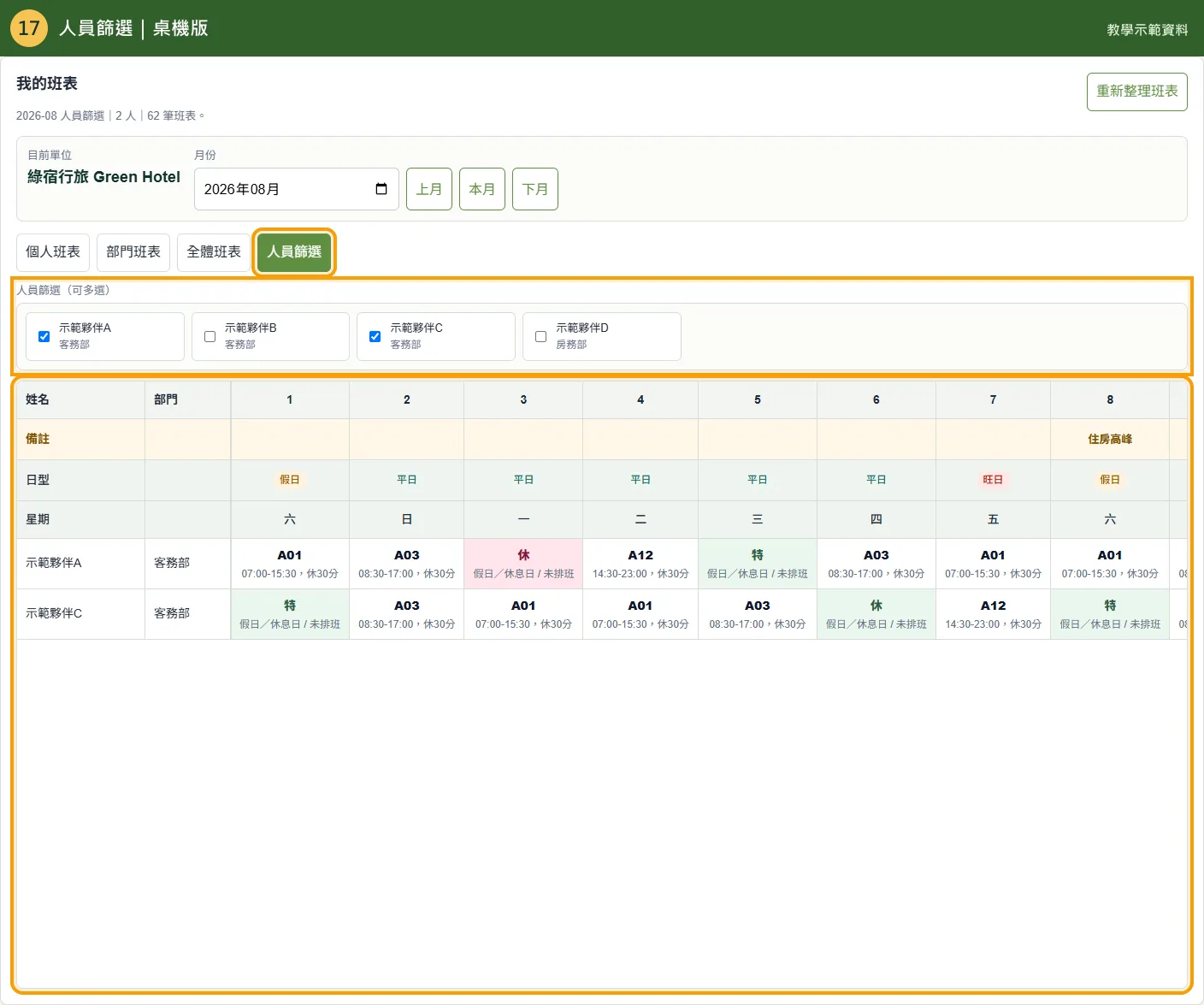Check the 示範夥伴B checkbox
Image resolution: width=1204 pixels, height=1005 pixels.
coord(210,336)
